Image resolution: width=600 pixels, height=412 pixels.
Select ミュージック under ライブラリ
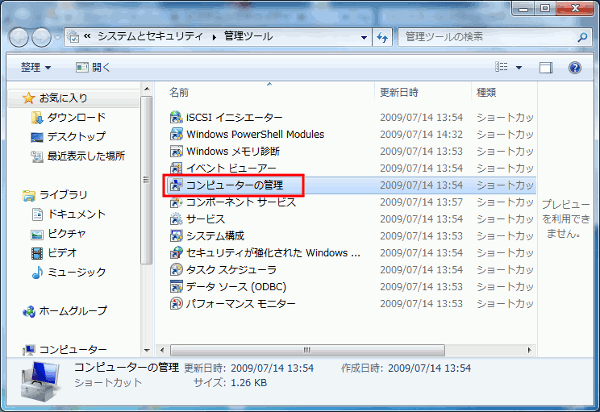[77, 272]
